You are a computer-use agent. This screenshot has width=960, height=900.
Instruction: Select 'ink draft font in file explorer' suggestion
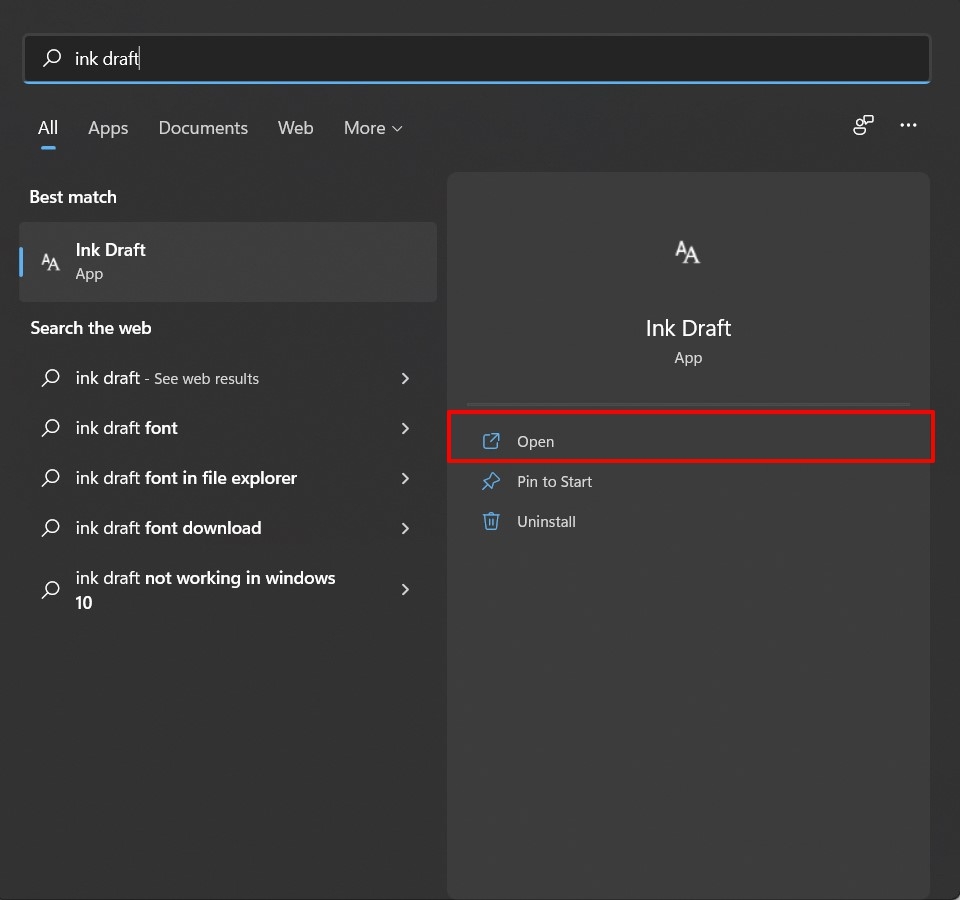pos(228,478)
